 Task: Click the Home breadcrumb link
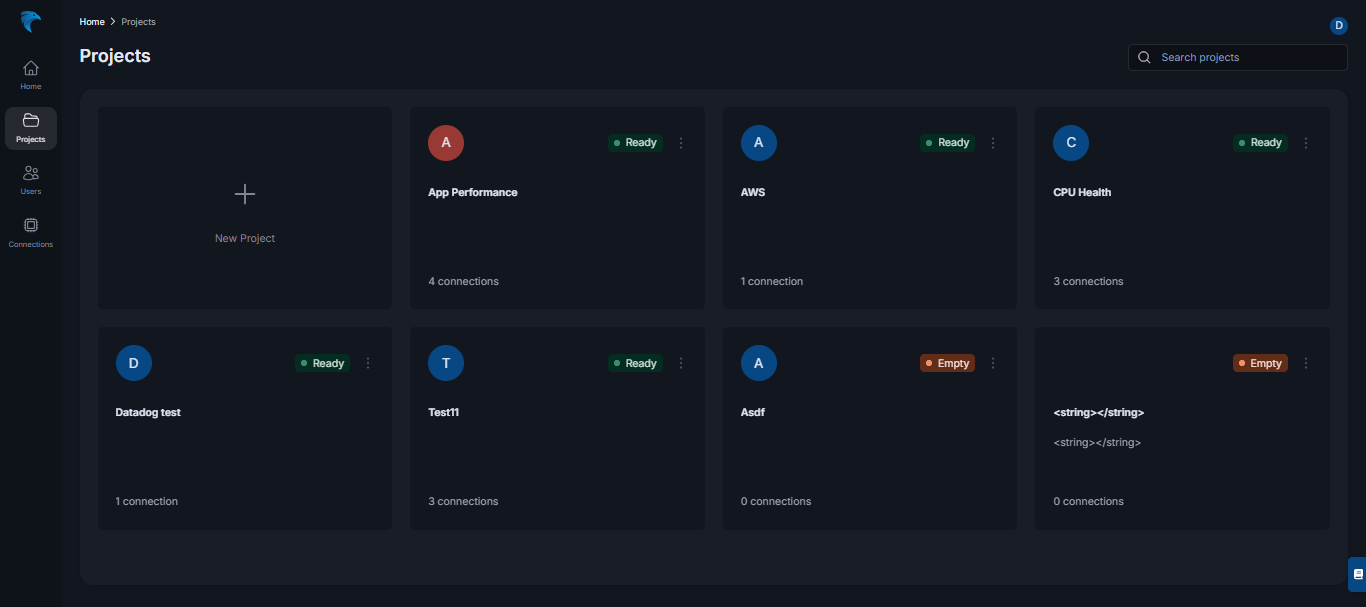click(x=92, y=22)
